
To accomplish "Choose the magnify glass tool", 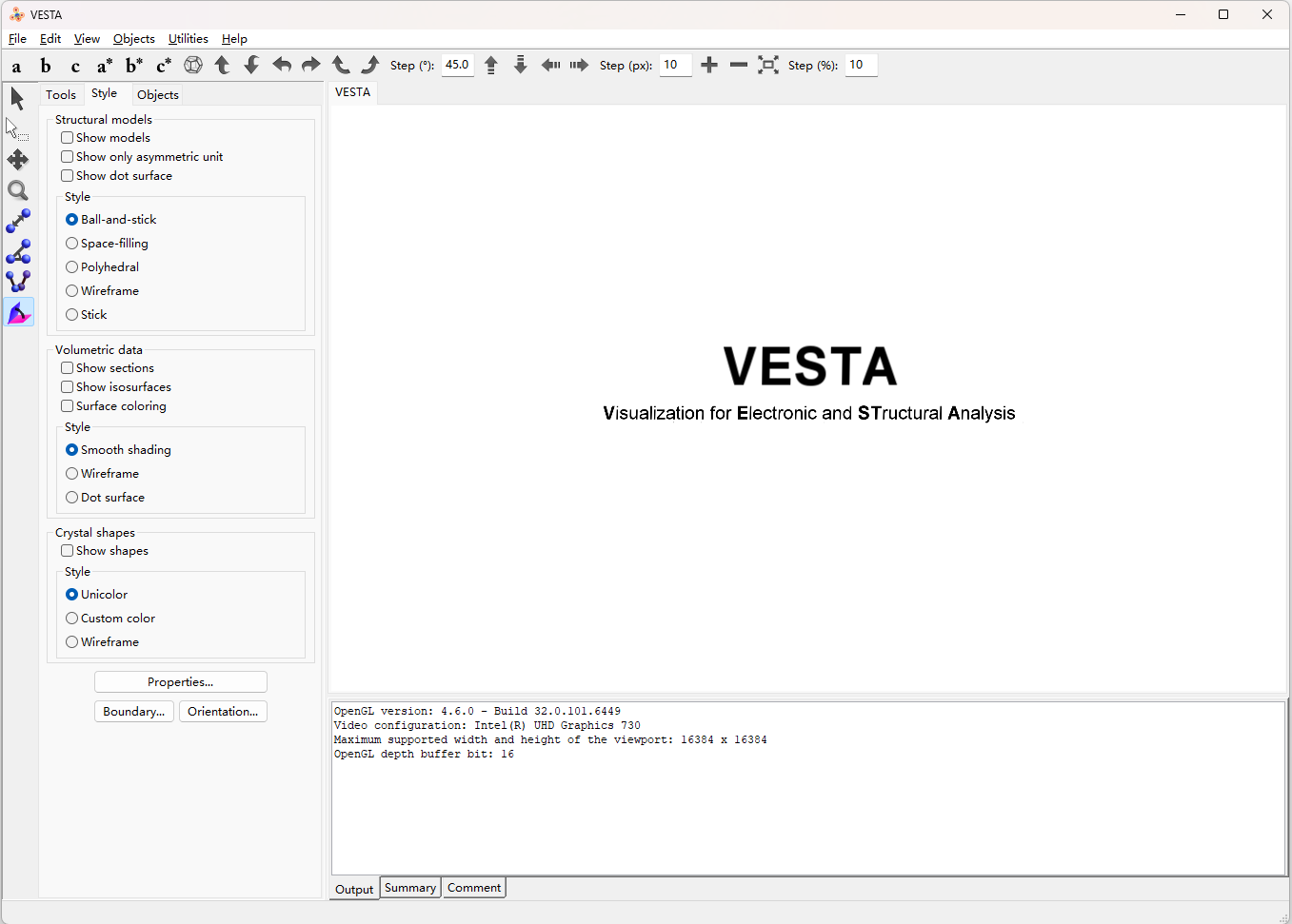I will point(18,190).
